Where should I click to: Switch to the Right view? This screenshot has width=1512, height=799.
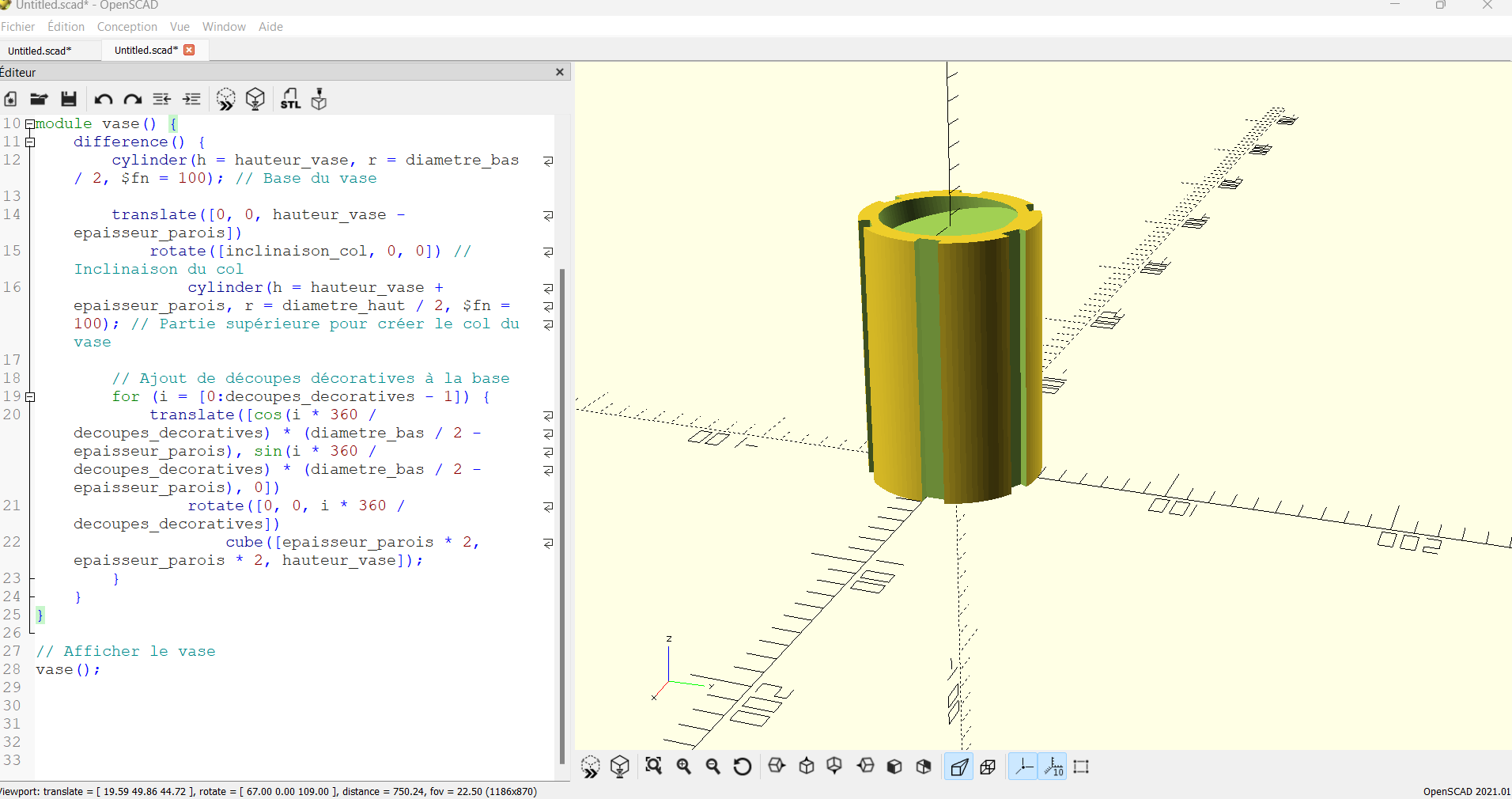(x=777, y=766)
